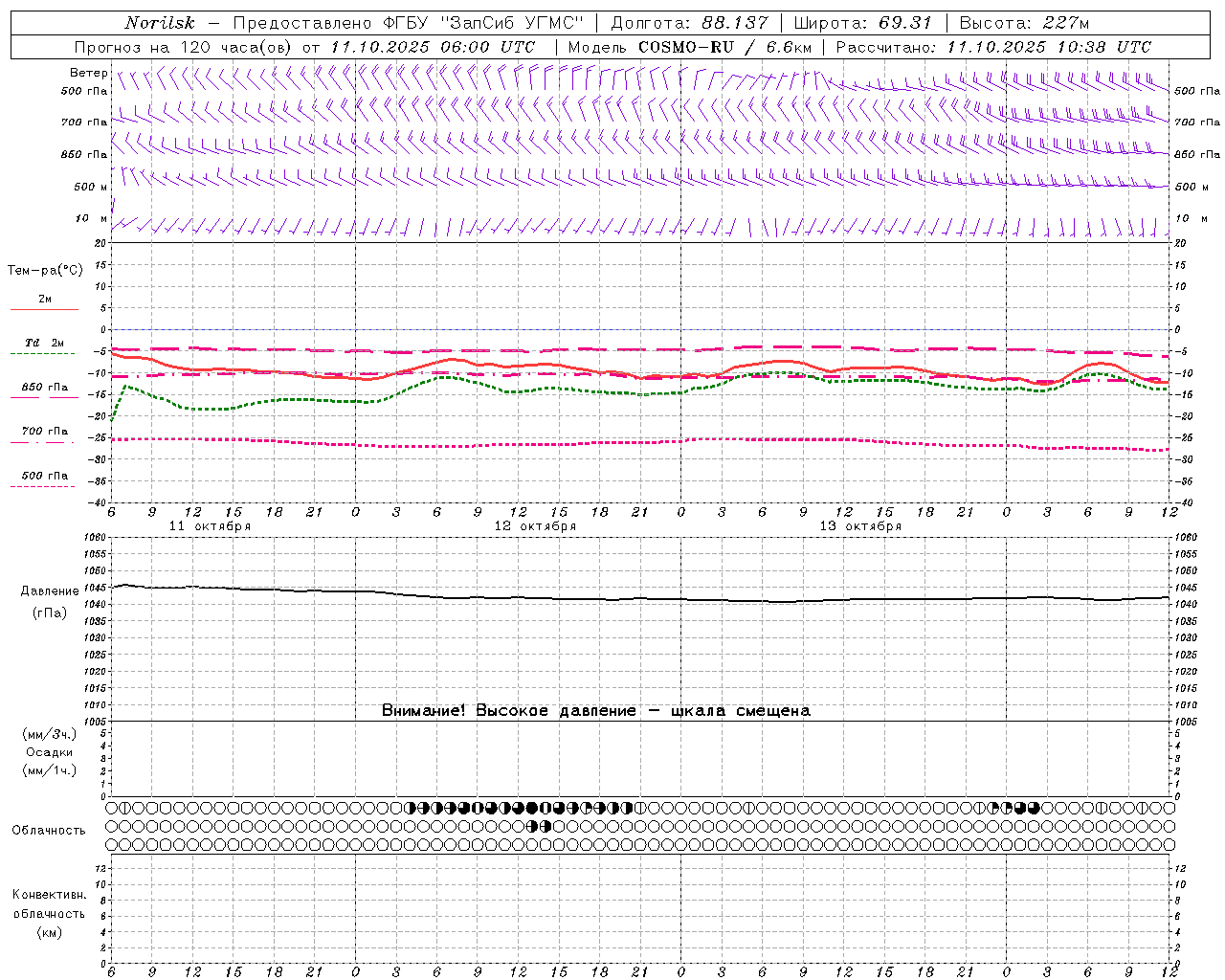The width and height of the screenshot is (1225, 980).
Task: Click the '(гПа)' unit label under Давление
Action: [x=50, y=613]
